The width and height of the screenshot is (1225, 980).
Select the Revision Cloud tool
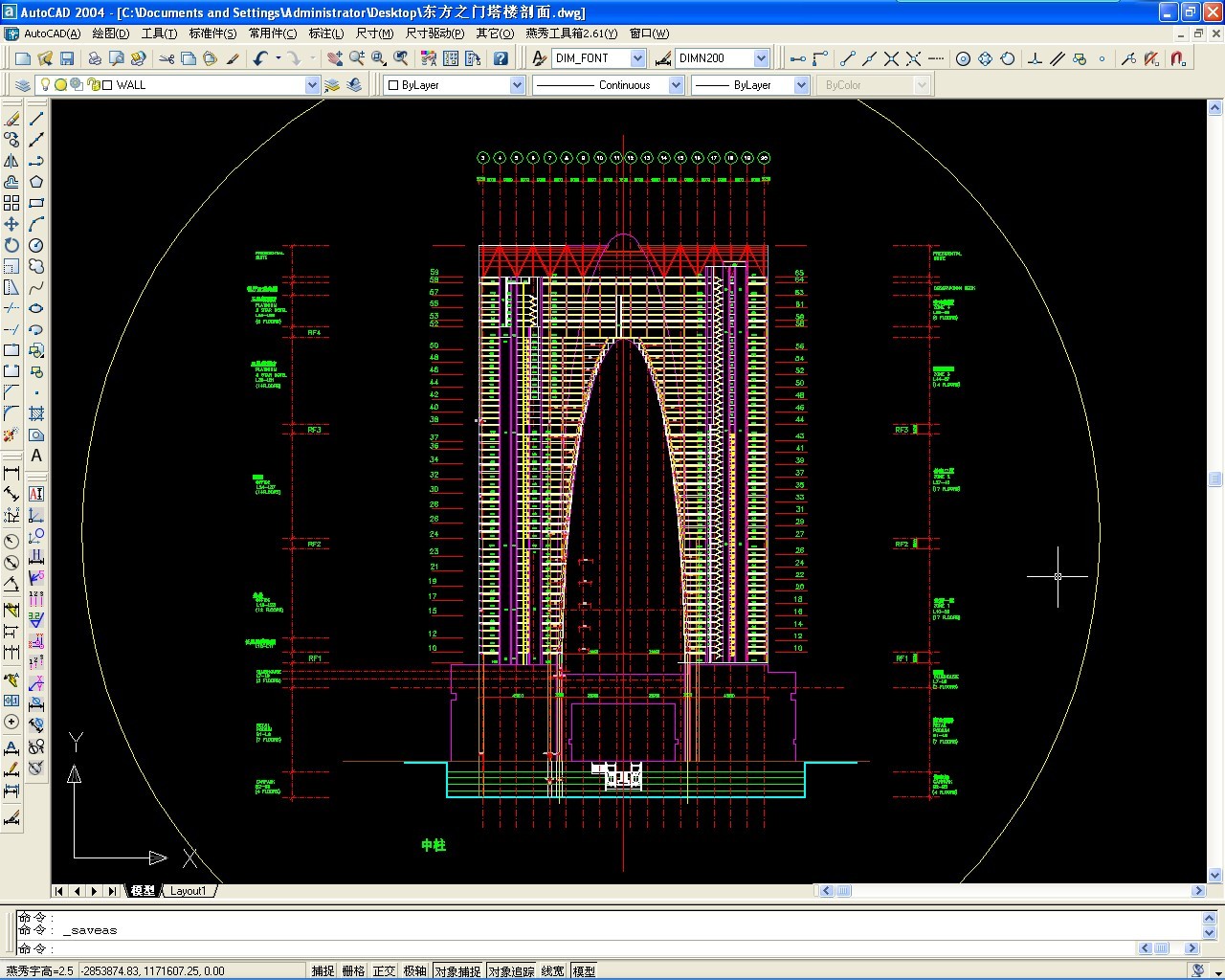36,266
